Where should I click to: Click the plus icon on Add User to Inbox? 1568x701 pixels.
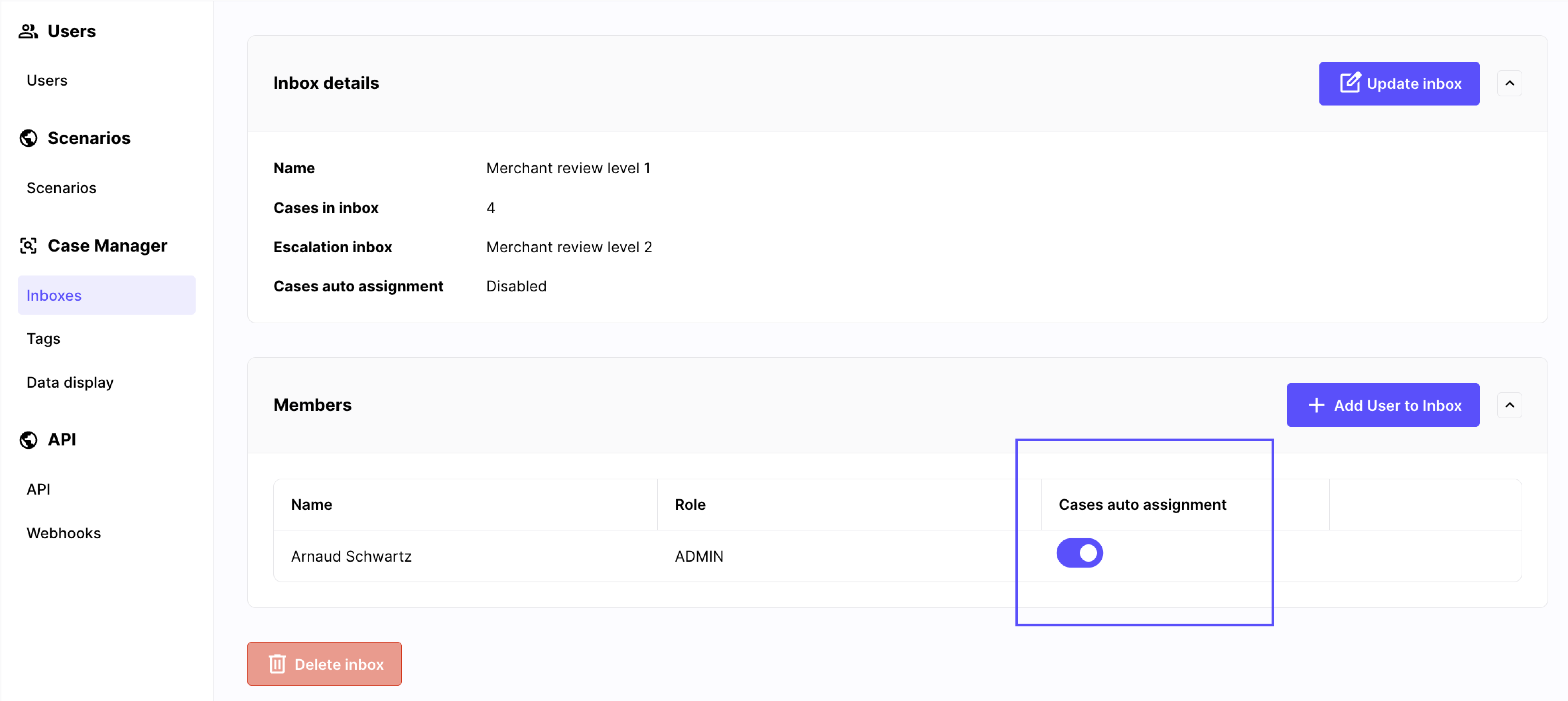pyautogui.click(x=1316, y=405)
